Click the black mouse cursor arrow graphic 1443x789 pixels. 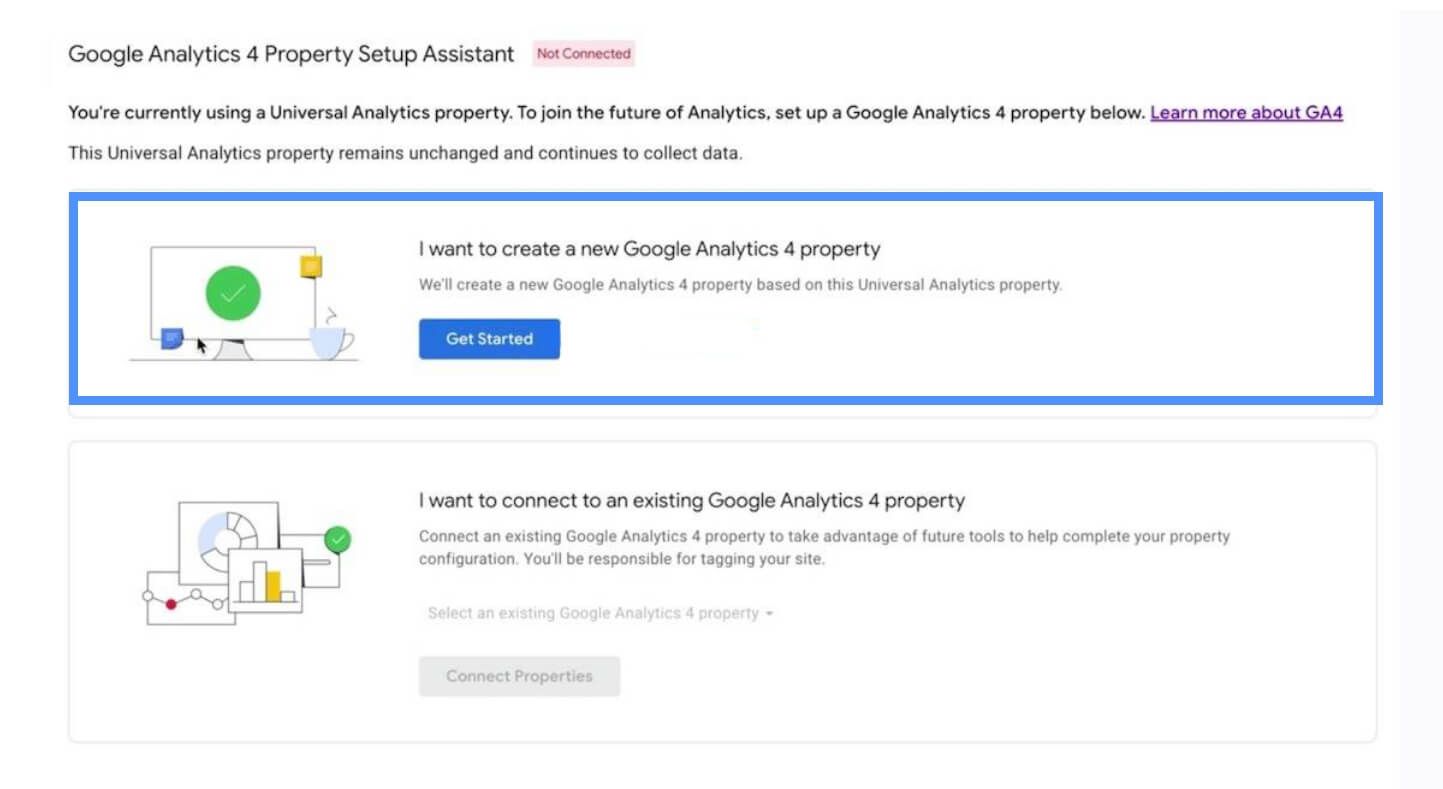pos(201,346)
